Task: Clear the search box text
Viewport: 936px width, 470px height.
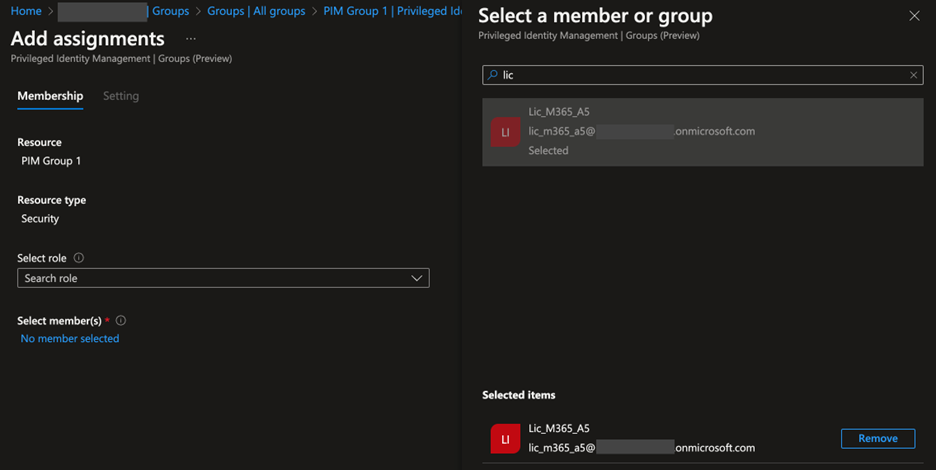Action: click(913, 75)
